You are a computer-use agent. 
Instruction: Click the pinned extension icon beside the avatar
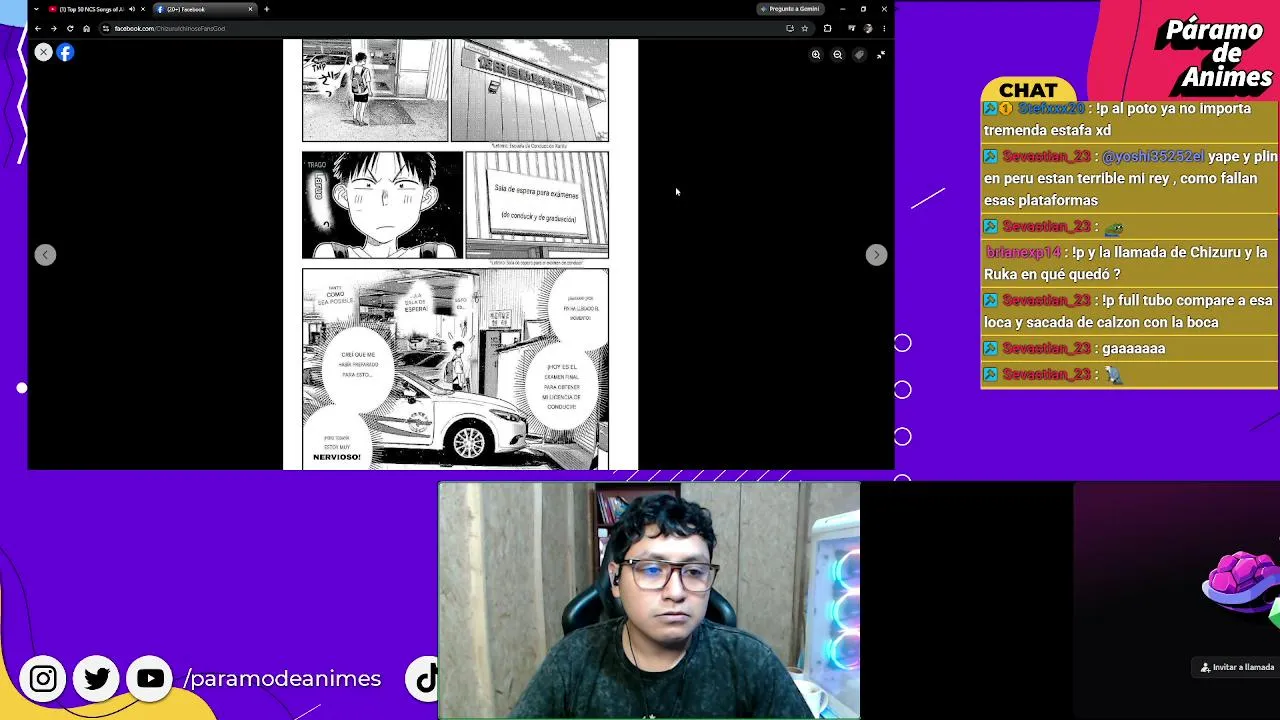tap(853, 28)
